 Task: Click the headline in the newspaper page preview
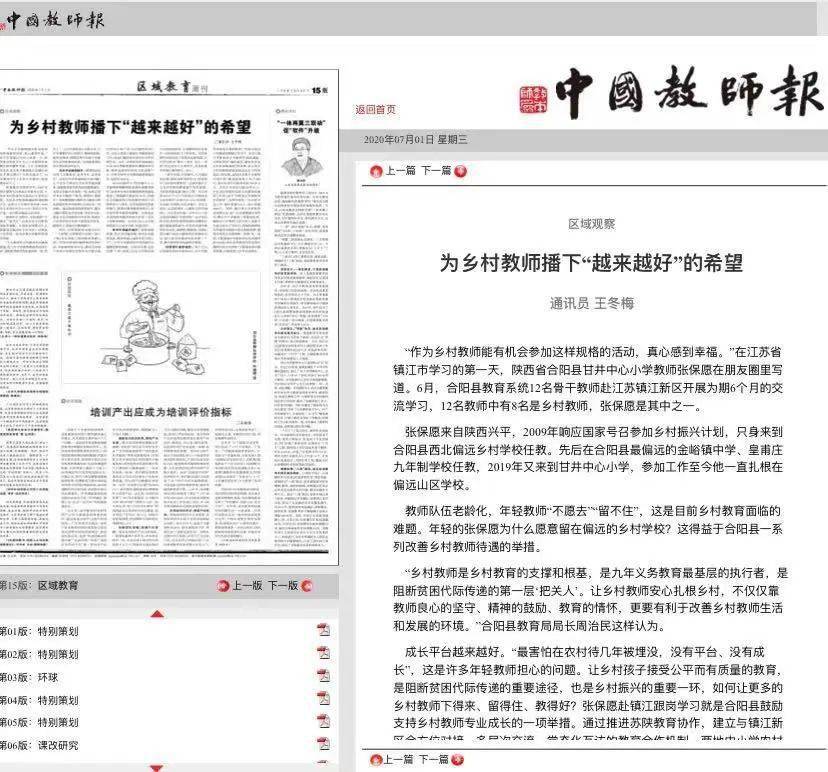(130, 127)
